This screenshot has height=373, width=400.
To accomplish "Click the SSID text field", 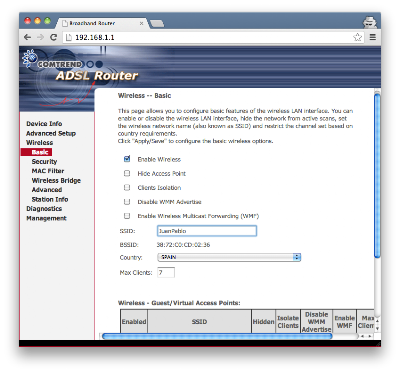I will (207, 231).
